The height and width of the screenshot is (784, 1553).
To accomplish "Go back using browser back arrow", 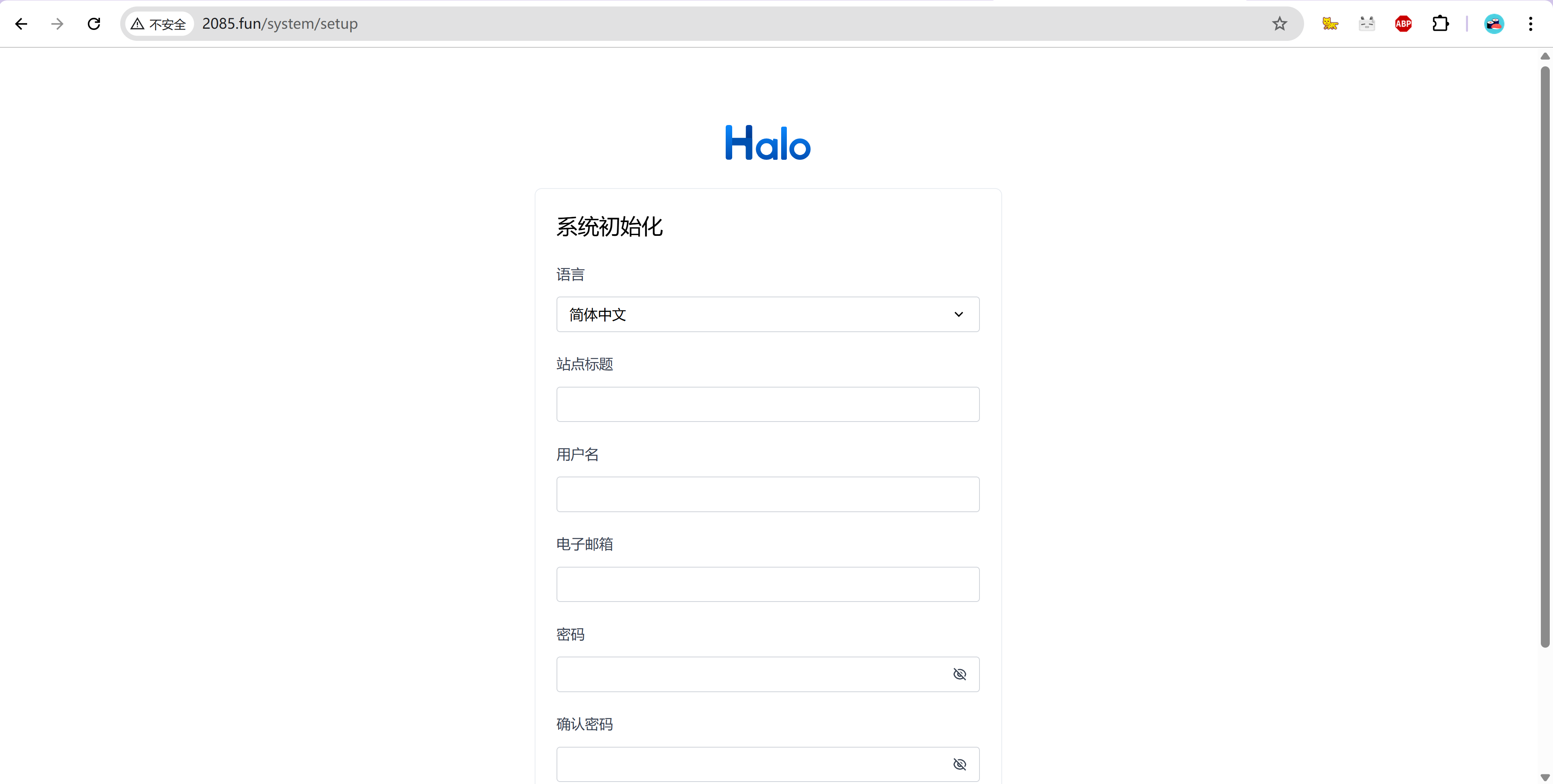I will coord(21,23).
